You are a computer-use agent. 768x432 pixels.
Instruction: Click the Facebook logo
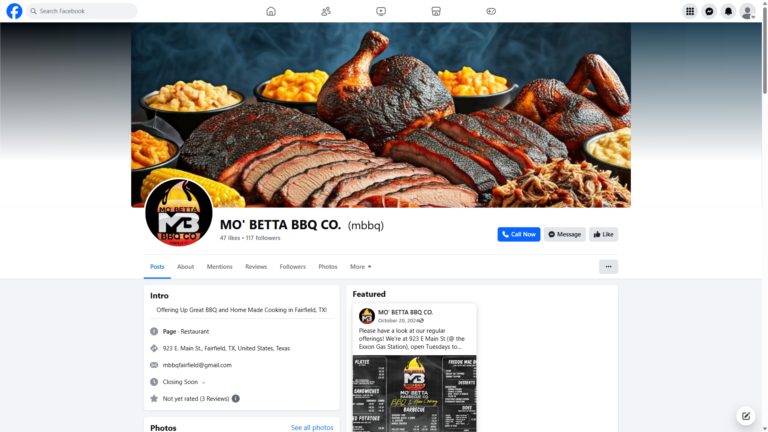click(x=14, y=11)
